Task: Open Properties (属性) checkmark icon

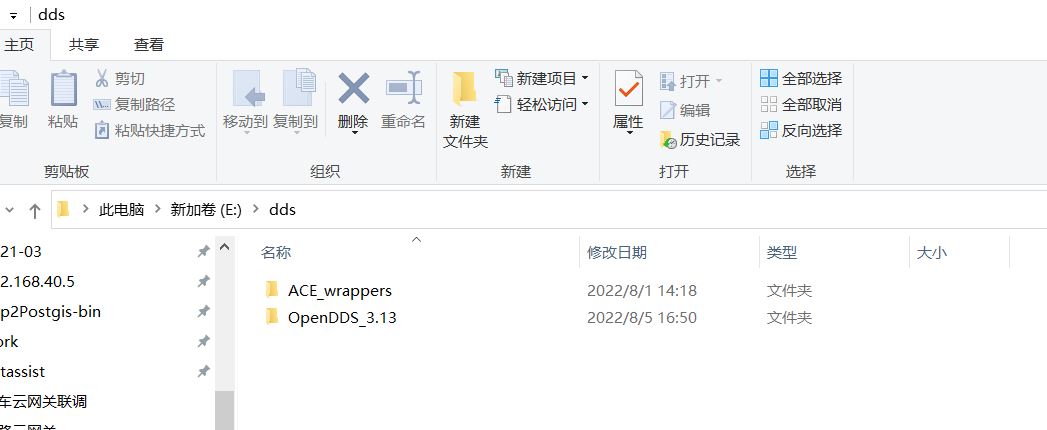Action: (x=628, y=89)
